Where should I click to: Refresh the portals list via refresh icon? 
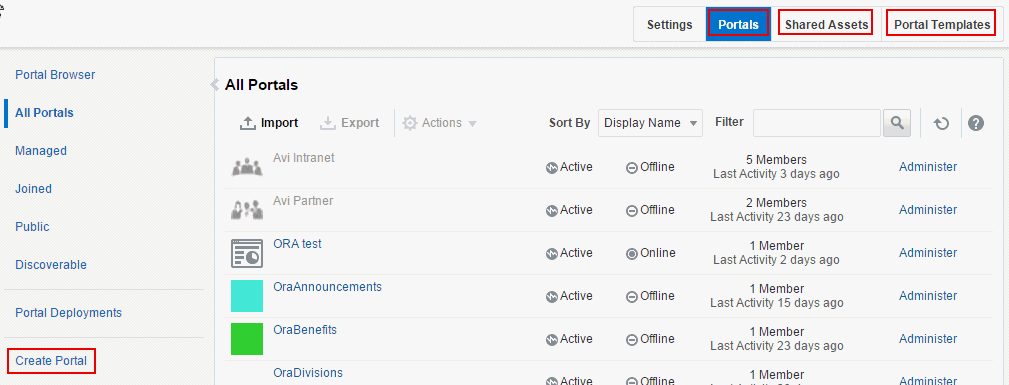(x=941, y=123)
